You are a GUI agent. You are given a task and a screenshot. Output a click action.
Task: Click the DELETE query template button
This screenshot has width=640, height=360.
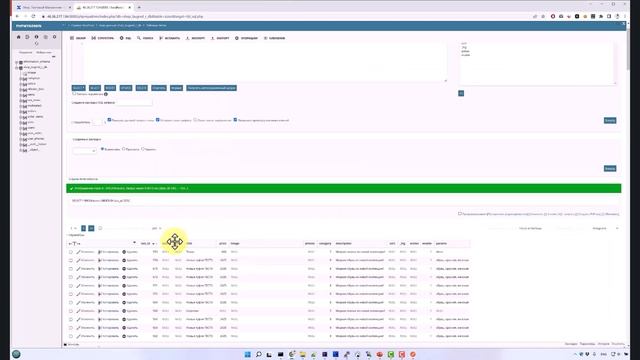point(142,88)
